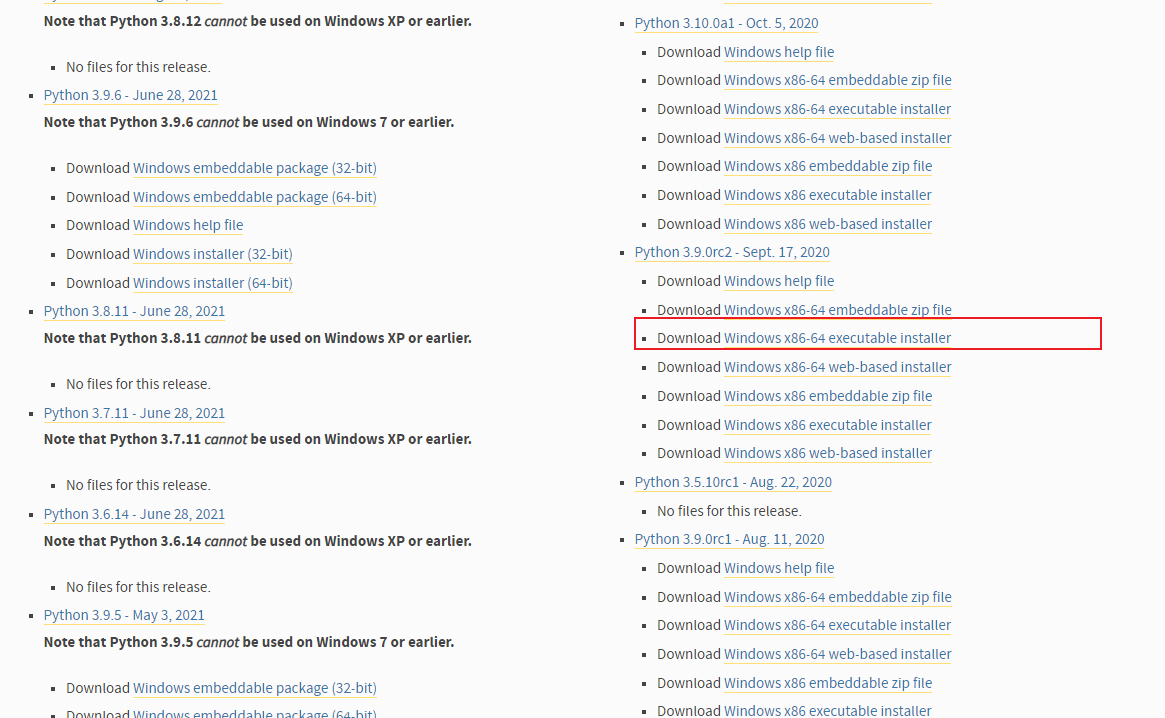Image resolution: width=1165 pixels, height=718 pixels.
Task: Download Windows help file for Python 3.9.6
Action: 188,225
